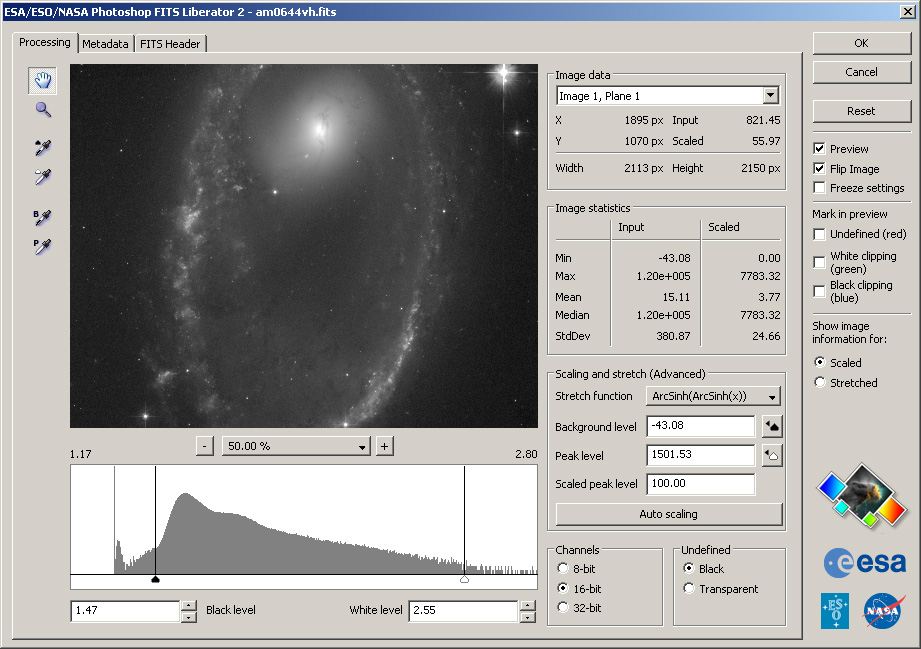Click the set background level picker icon

(772, 426)
